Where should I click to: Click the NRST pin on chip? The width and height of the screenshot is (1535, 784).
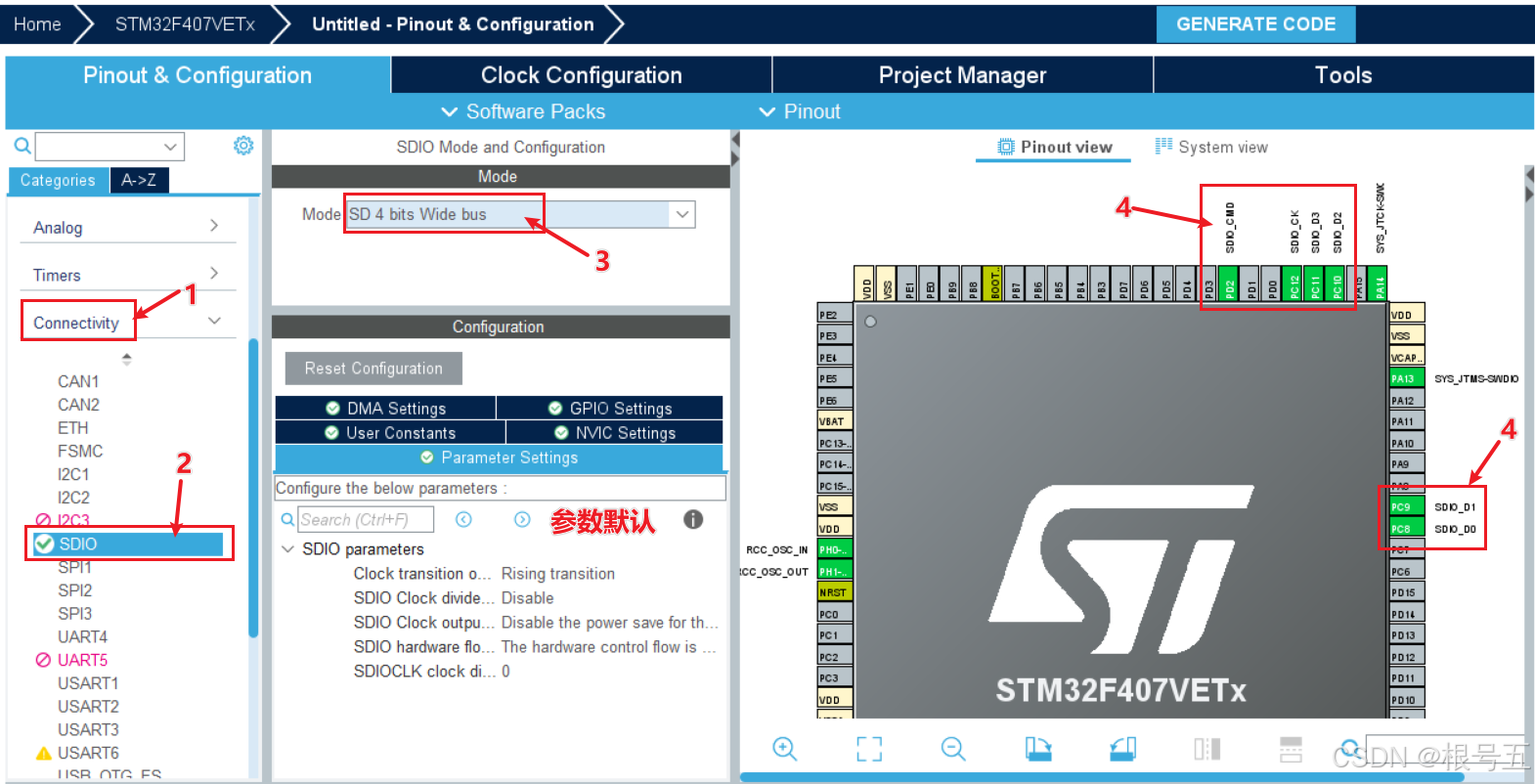(x=834, y=592)
